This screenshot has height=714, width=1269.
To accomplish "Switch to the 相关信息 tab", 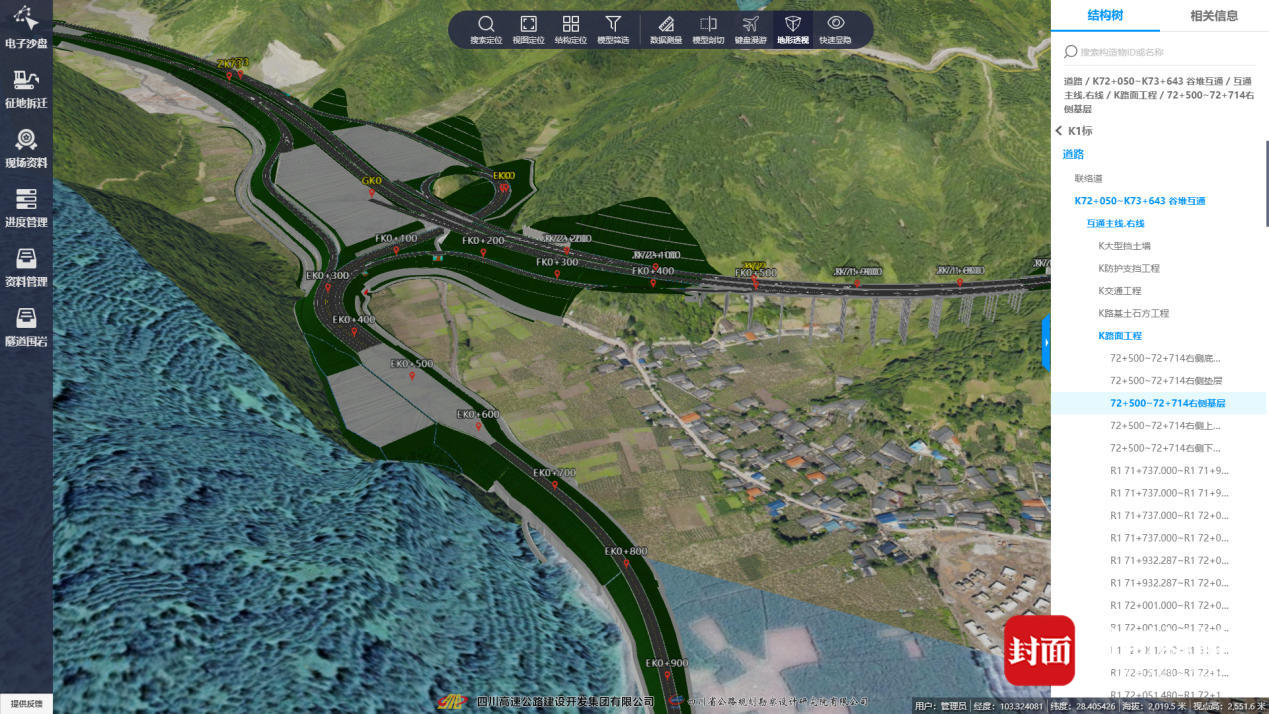I will tap(1213, 16).
